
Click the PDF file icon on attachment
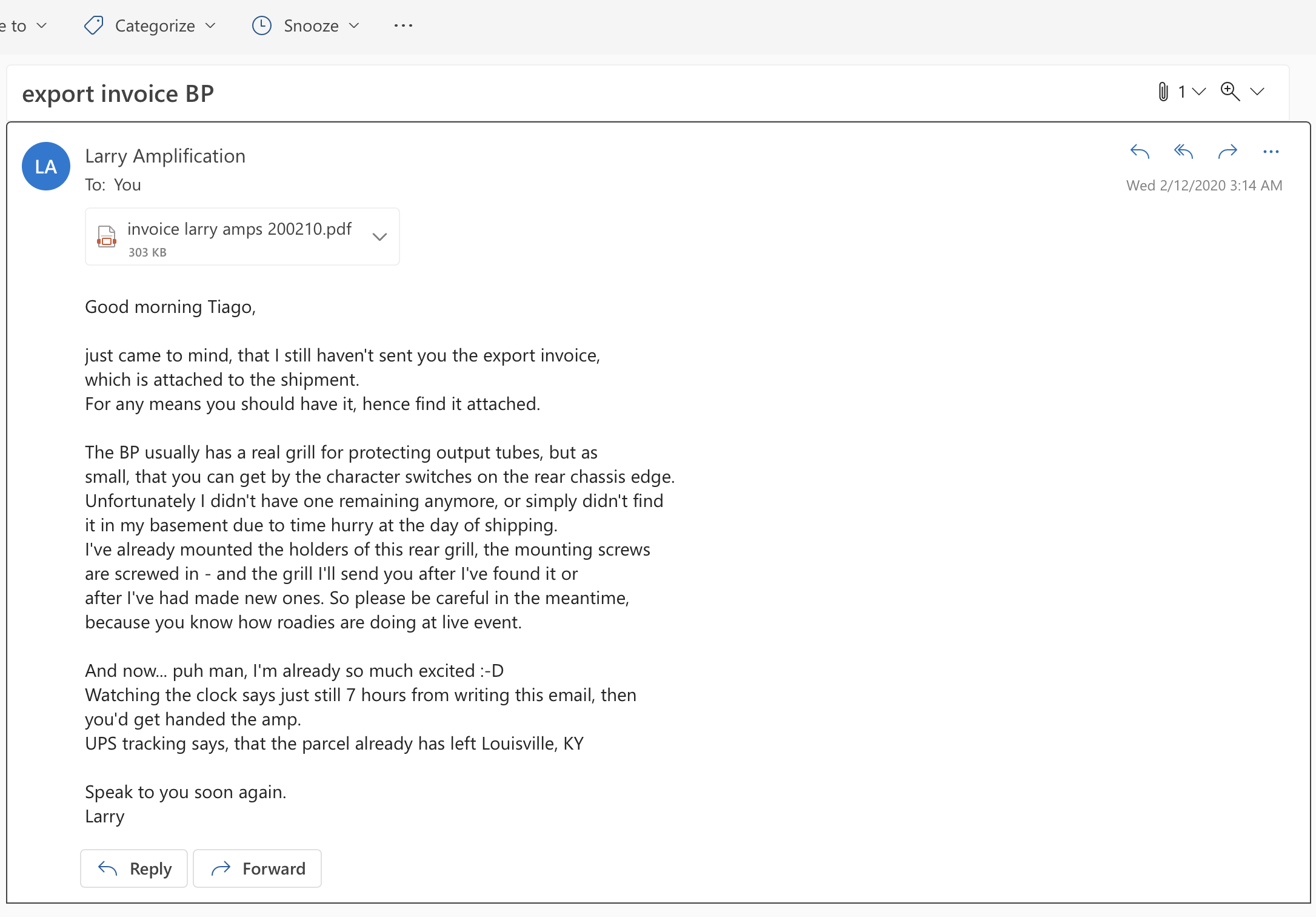point(107,236)
